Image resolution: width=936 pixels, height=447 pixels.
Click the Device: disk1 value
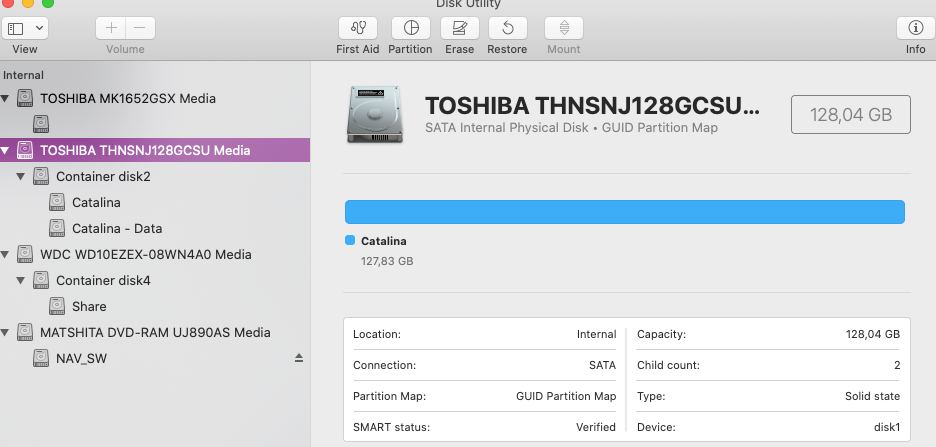point(887,427)
